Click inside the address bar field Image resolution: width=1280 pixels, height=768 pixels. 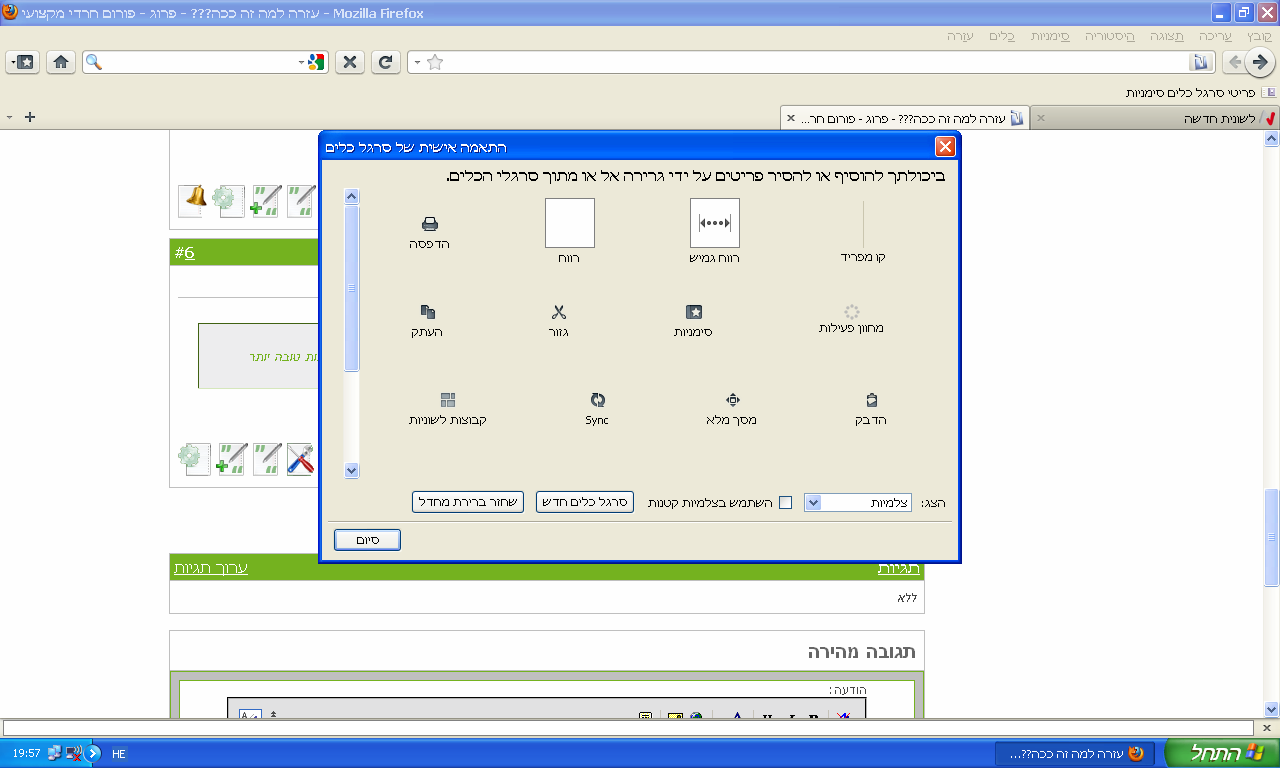[810, 62]
